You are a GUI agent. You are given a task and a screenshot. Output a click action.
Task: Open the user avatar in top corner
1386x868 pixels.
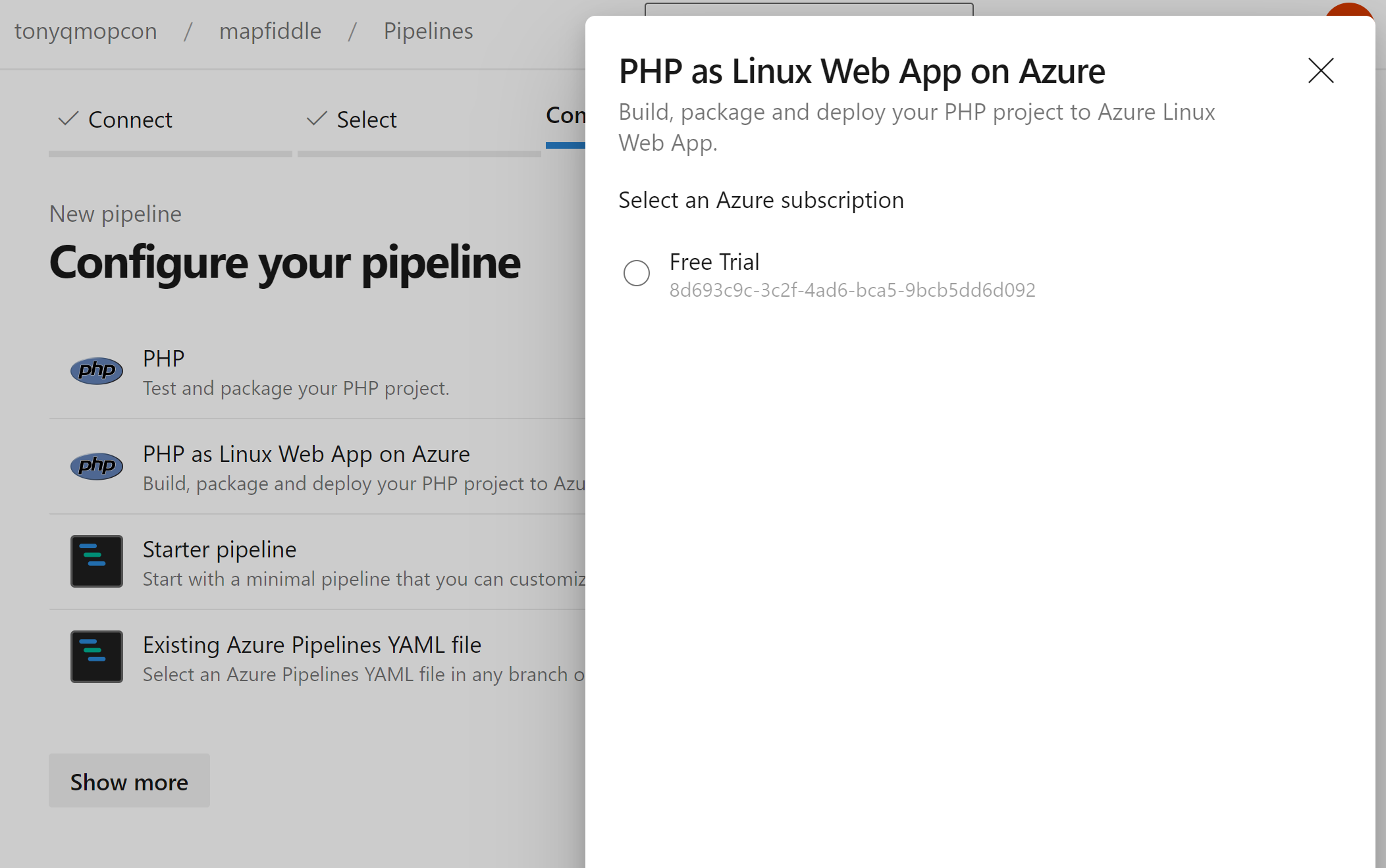pos(1348,9)
